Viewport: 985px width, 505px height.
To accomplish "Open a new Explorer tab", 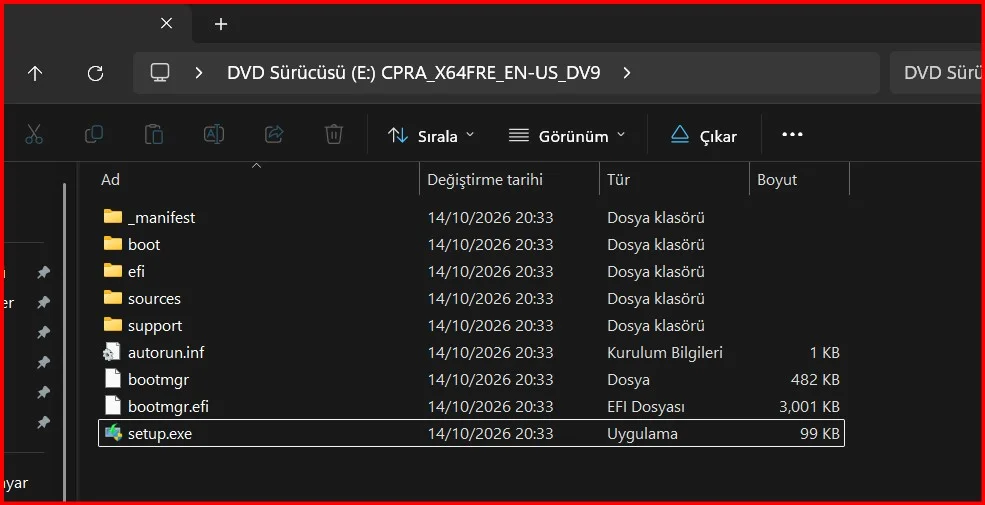I will point(220,24).
